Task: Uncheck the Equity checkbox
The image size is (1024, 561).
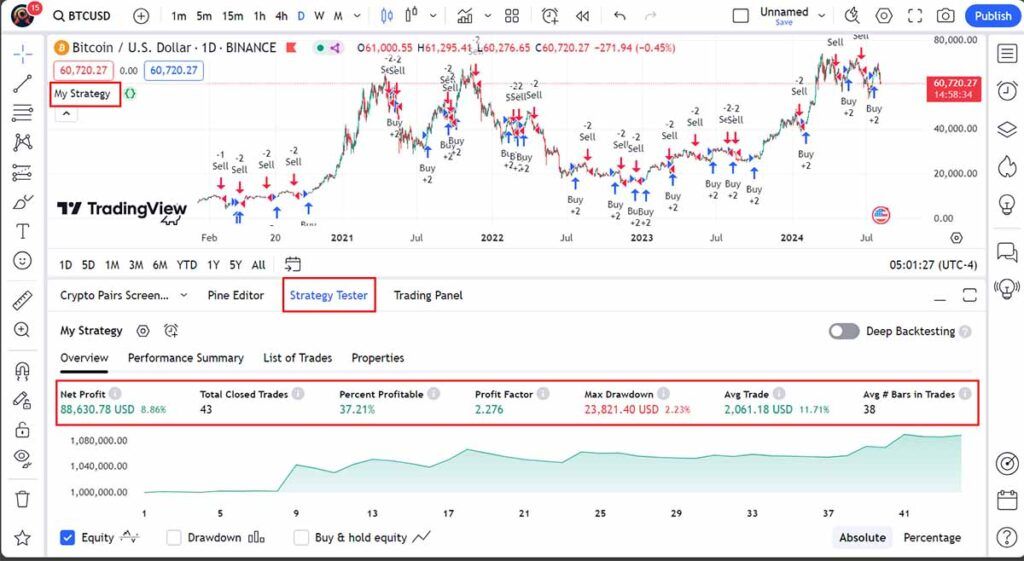Action: click(68, 537)
